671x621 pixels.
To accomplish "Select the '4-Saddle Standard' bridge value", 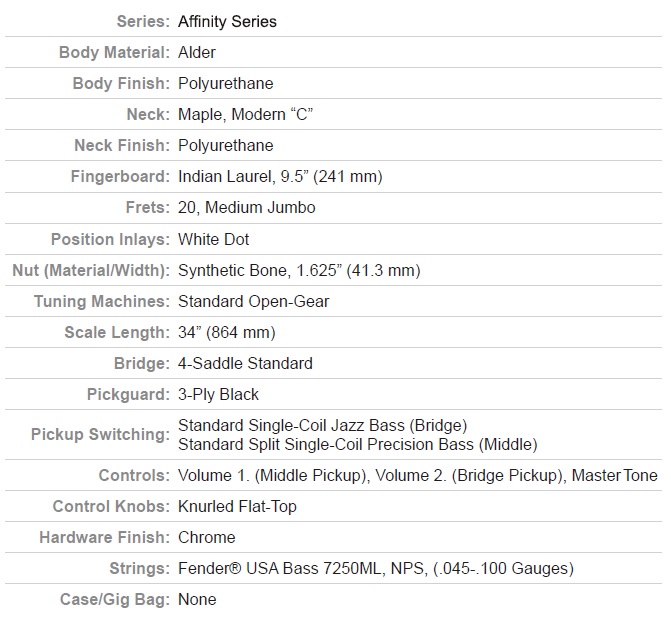I will [x=245, y=363].
